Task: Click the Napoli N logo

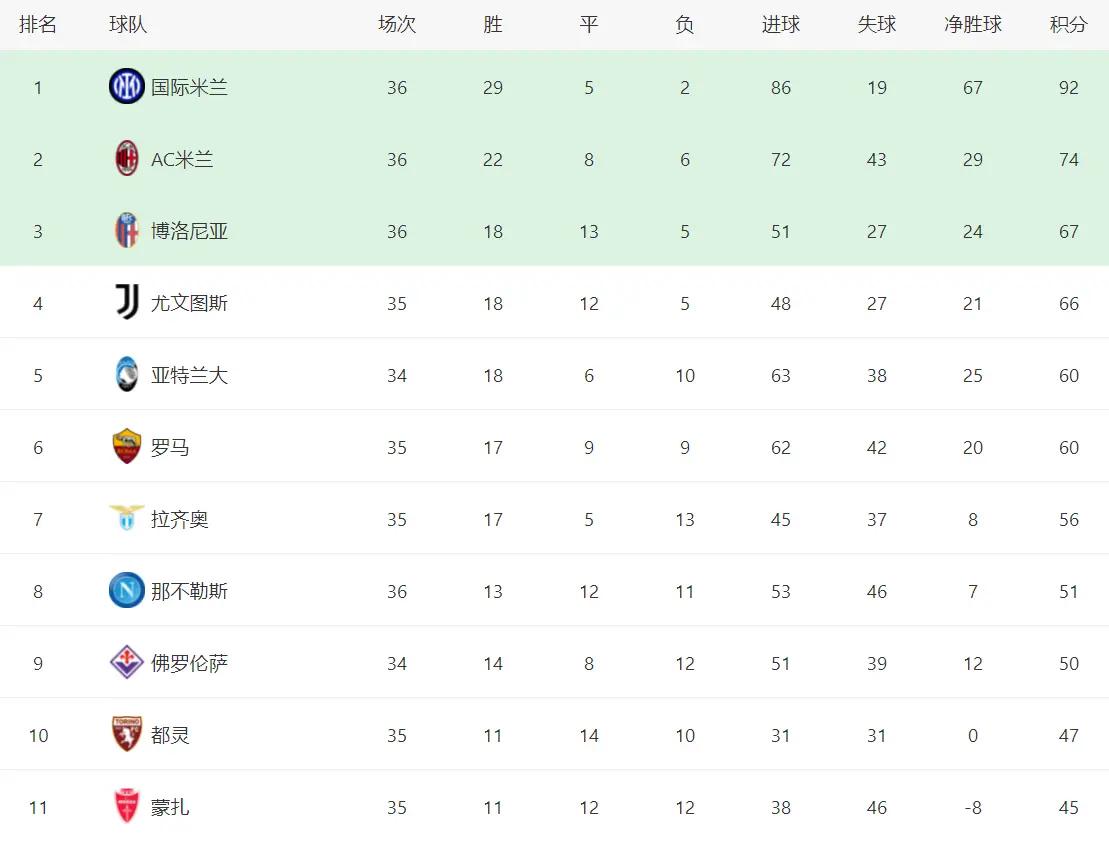Action: (127, 591)
